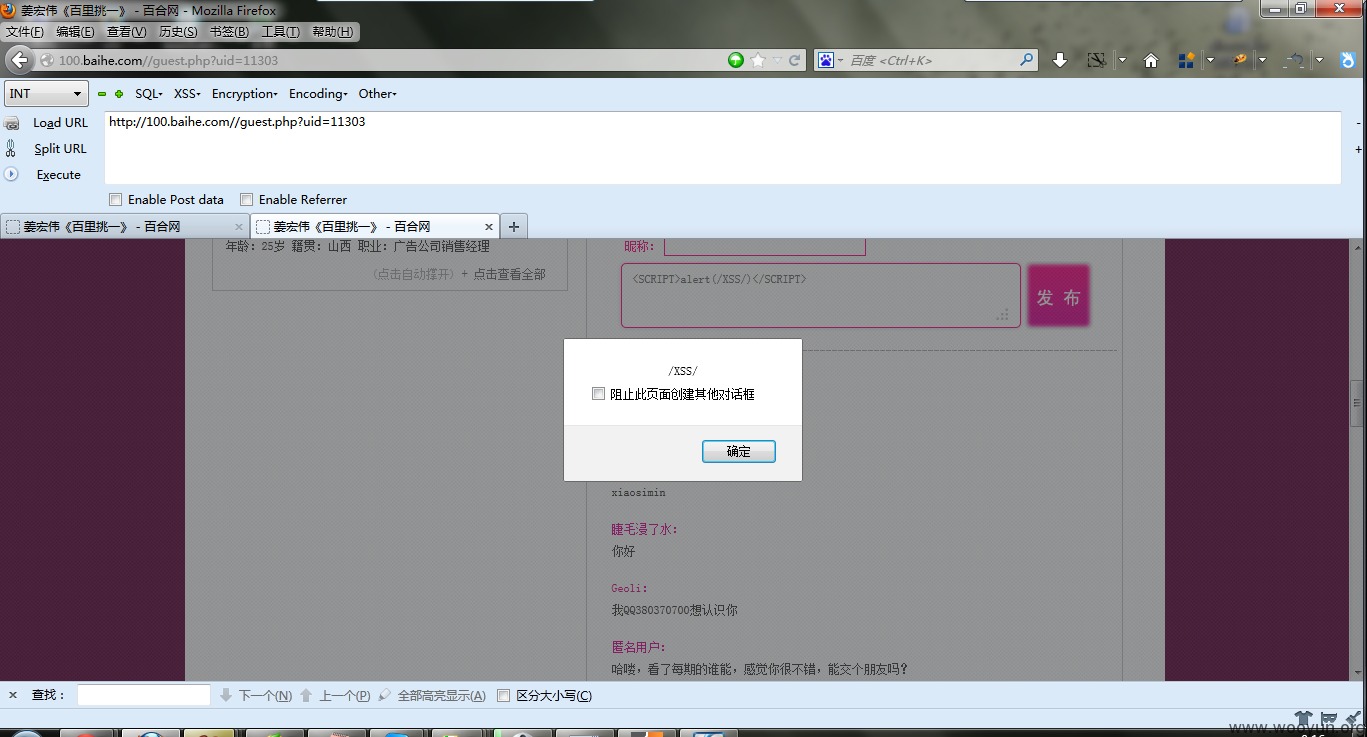Screen dimensions: 1367x737
Task: Switch to the inactive 姜宏伟 tab
Action: tap(123, 227)
